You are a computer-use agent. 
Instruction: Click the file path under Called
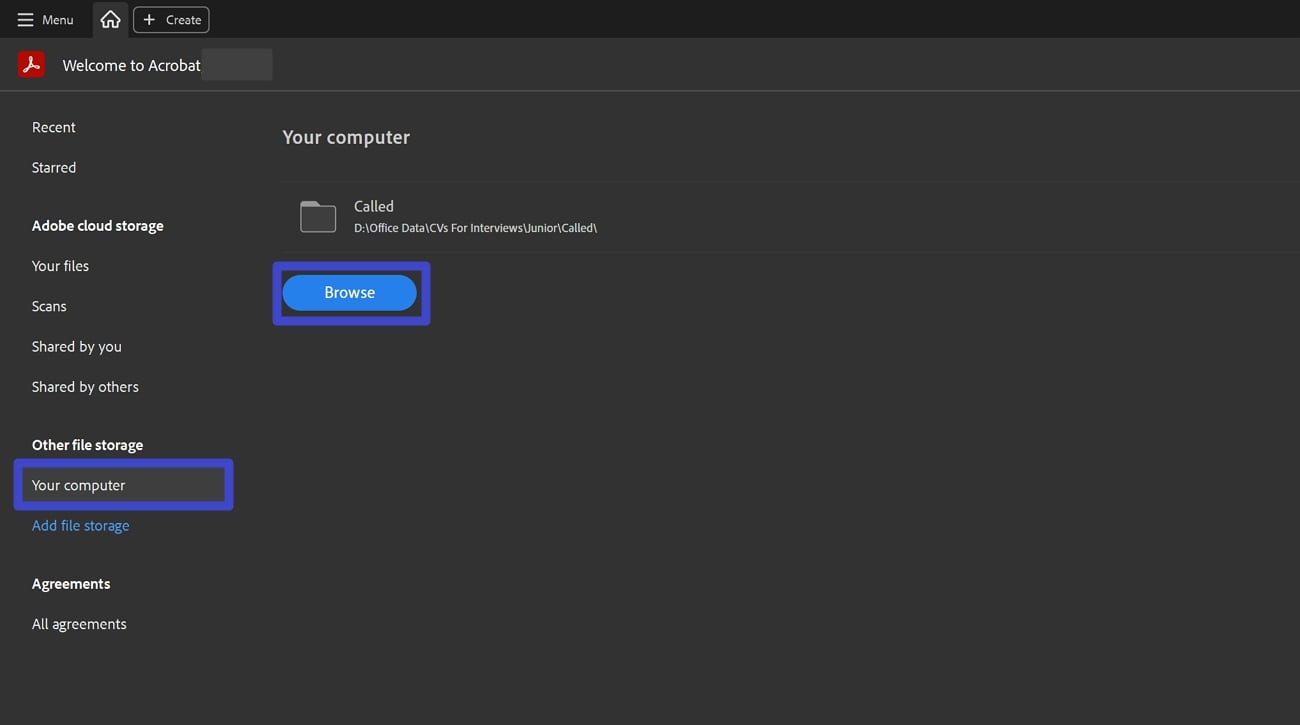(474, 227)
